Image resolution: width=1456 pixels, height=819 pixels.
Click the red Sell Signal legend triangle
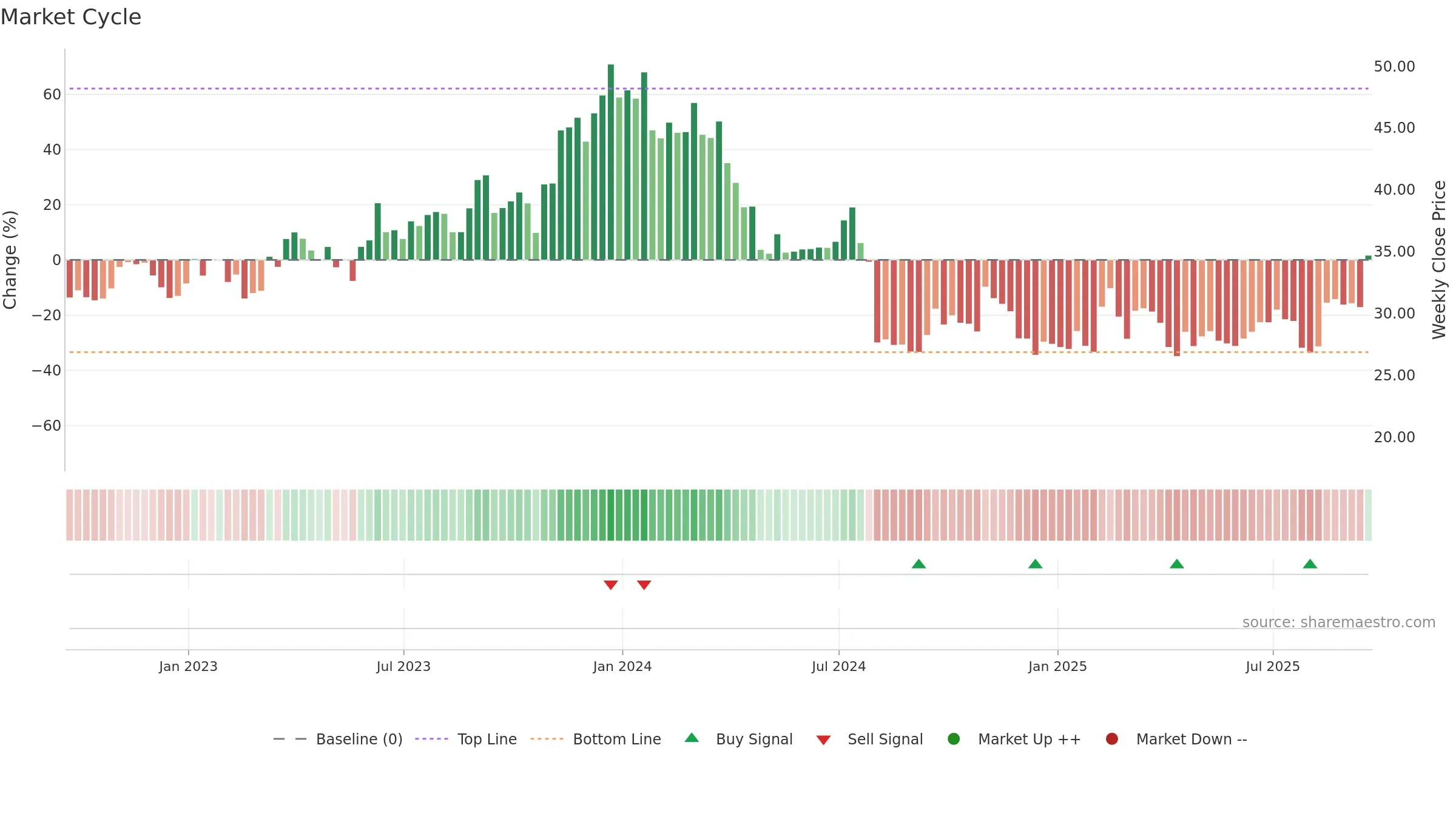pos(823,740)
